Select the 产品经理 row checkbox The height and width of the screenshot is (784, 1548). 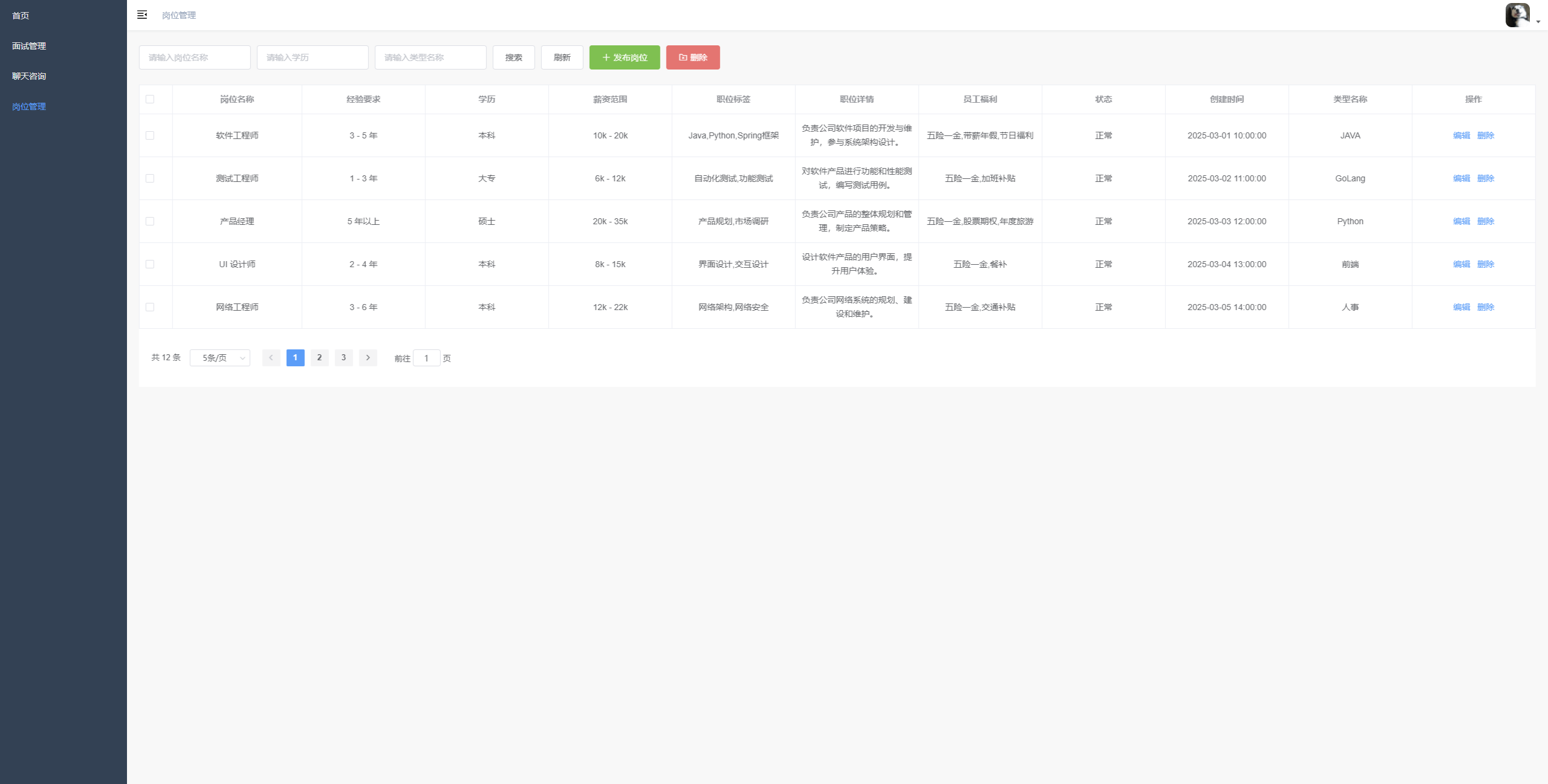pyautogui.click(x=150, y=221)
